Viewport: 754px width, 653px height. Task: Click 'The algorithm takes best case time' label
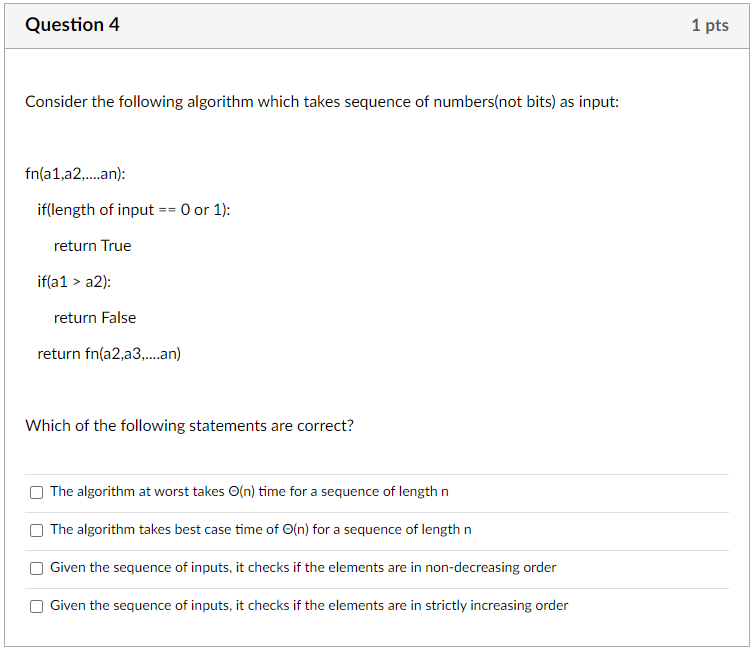(261, 529)
